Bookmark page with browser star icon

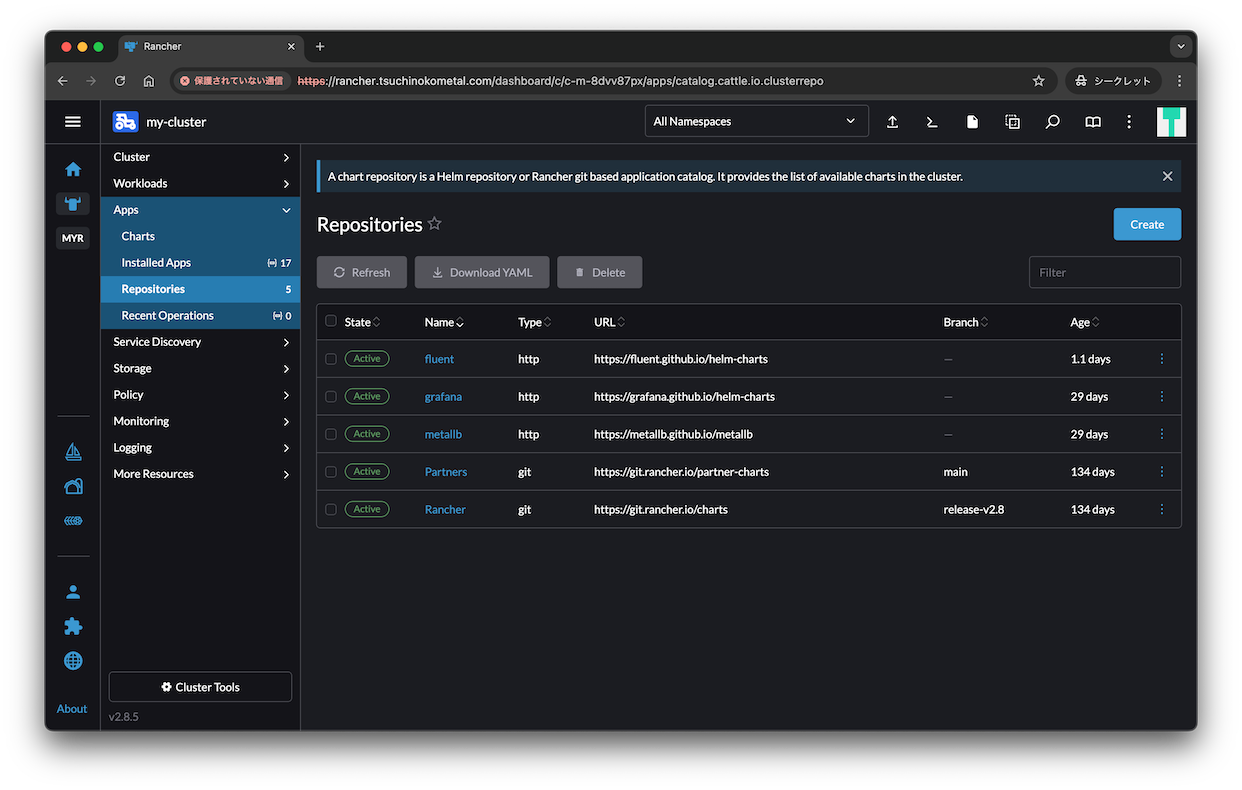point(1038,81)
